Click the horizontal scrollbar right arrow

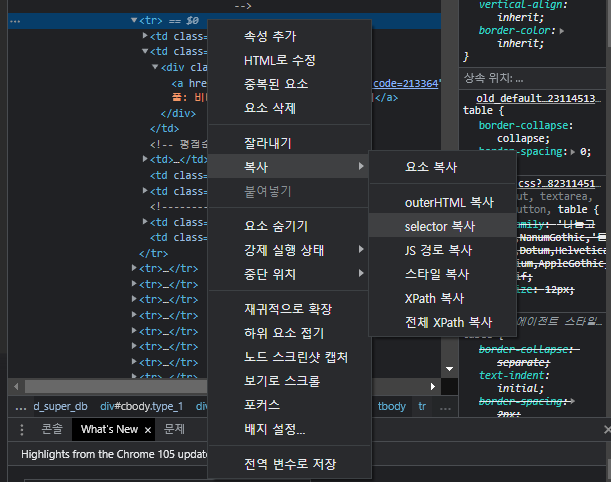click(x=433, y=387)
